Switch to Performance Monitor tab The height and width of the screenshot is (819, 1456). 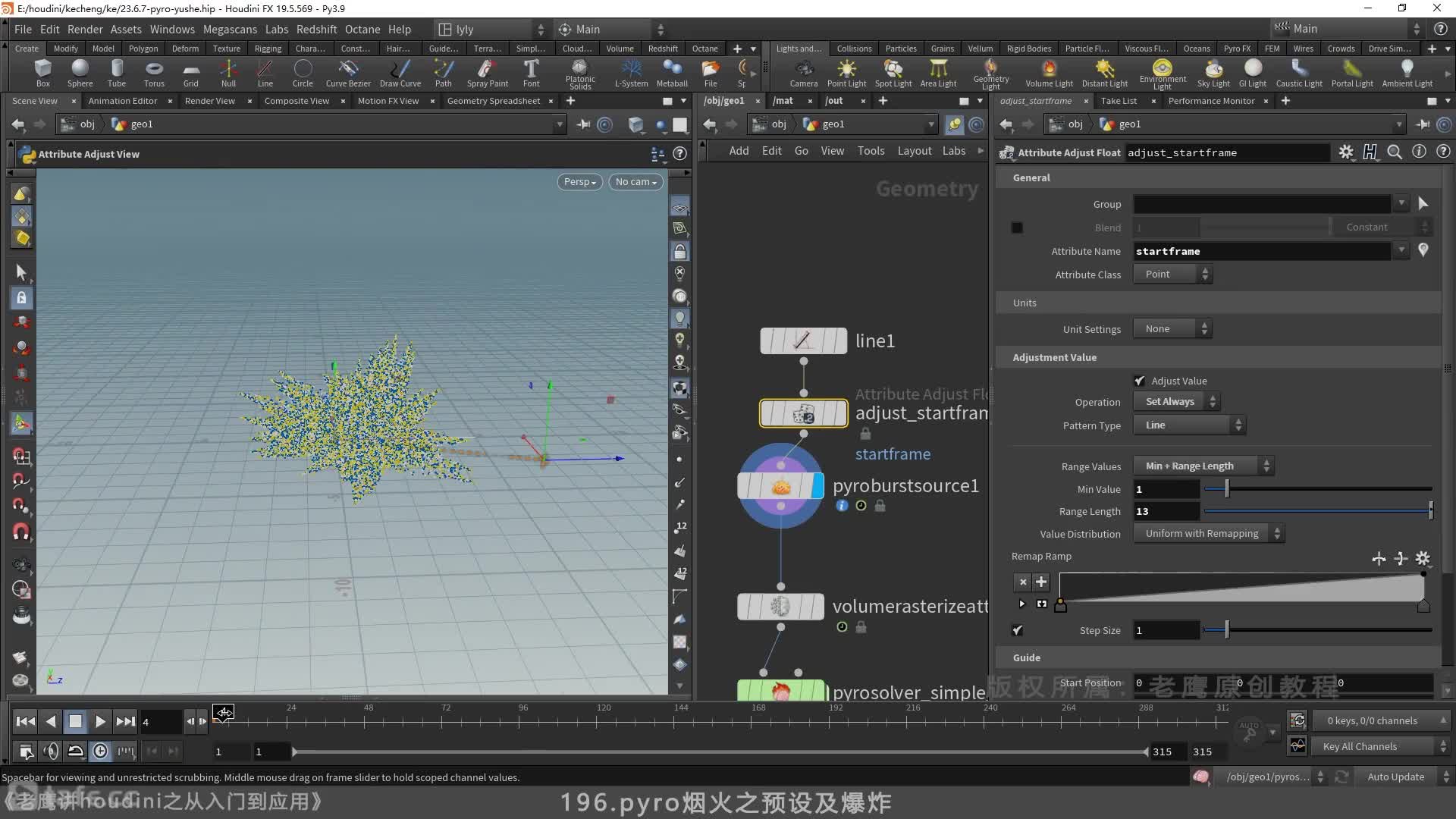(x=1211, y=101)
